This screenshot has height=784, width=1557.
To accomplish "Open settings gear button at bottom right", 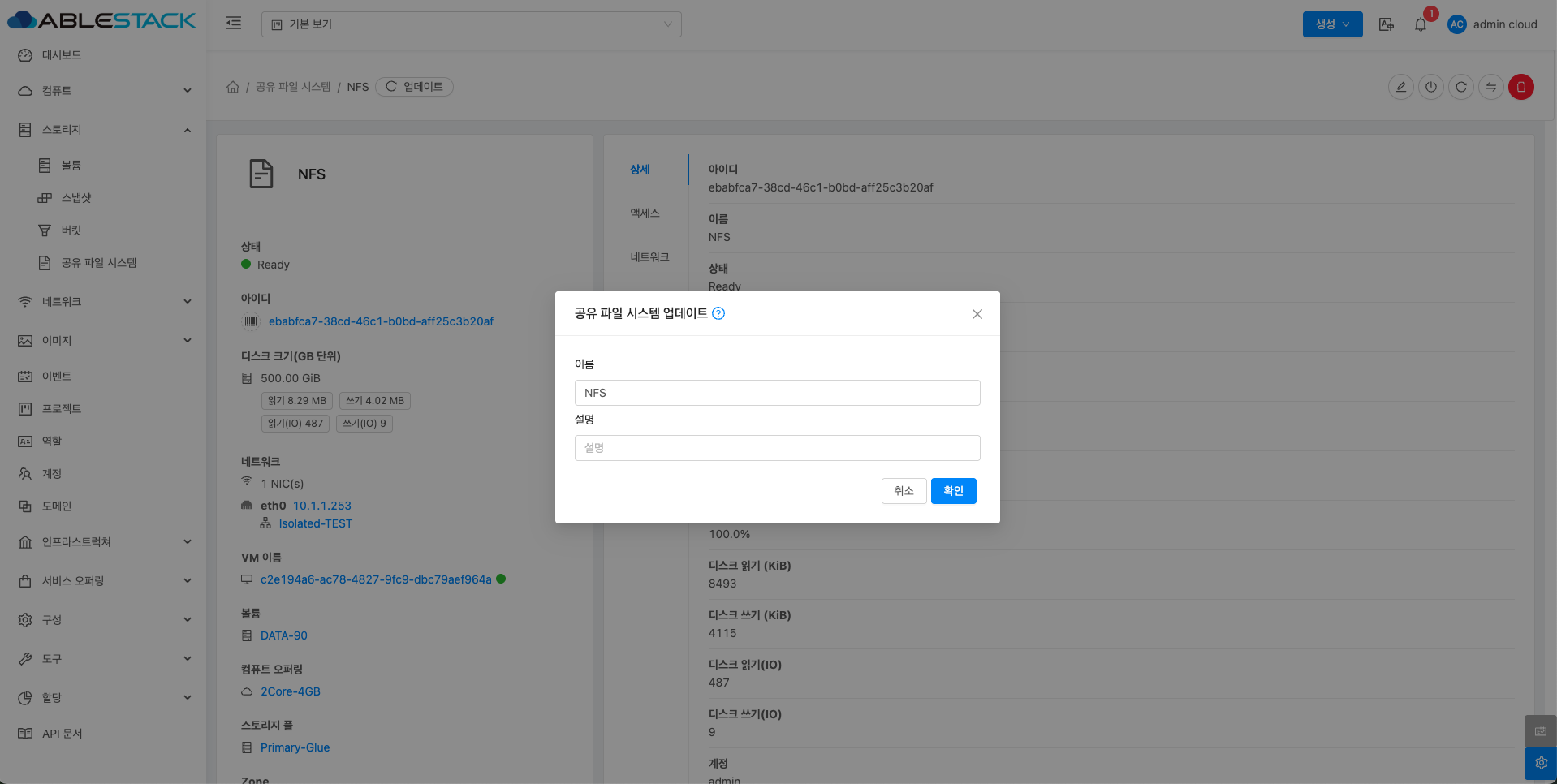I will pyautogui.click(x=1540, y=763).
